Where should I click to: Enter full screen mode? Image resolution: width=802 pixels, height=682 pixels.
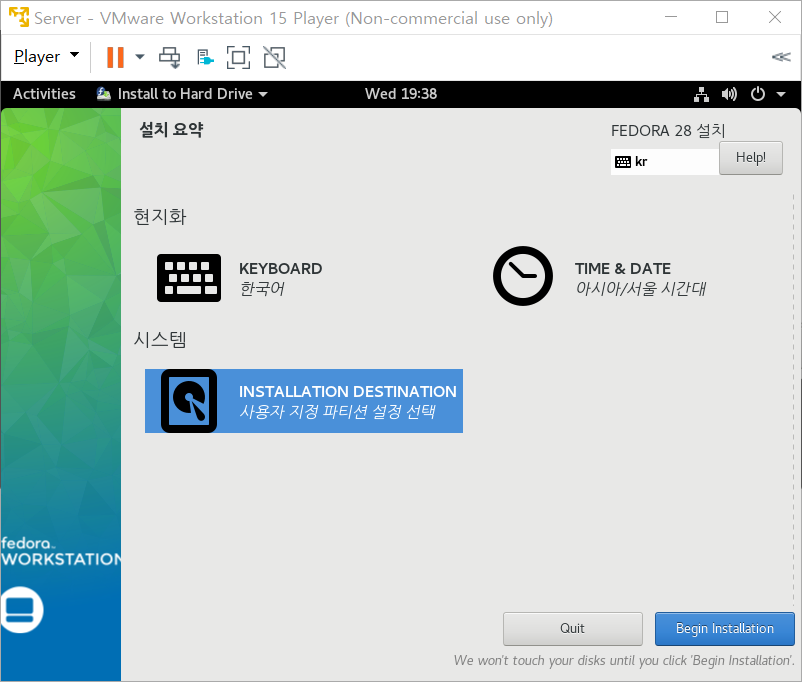click(238, 57)
